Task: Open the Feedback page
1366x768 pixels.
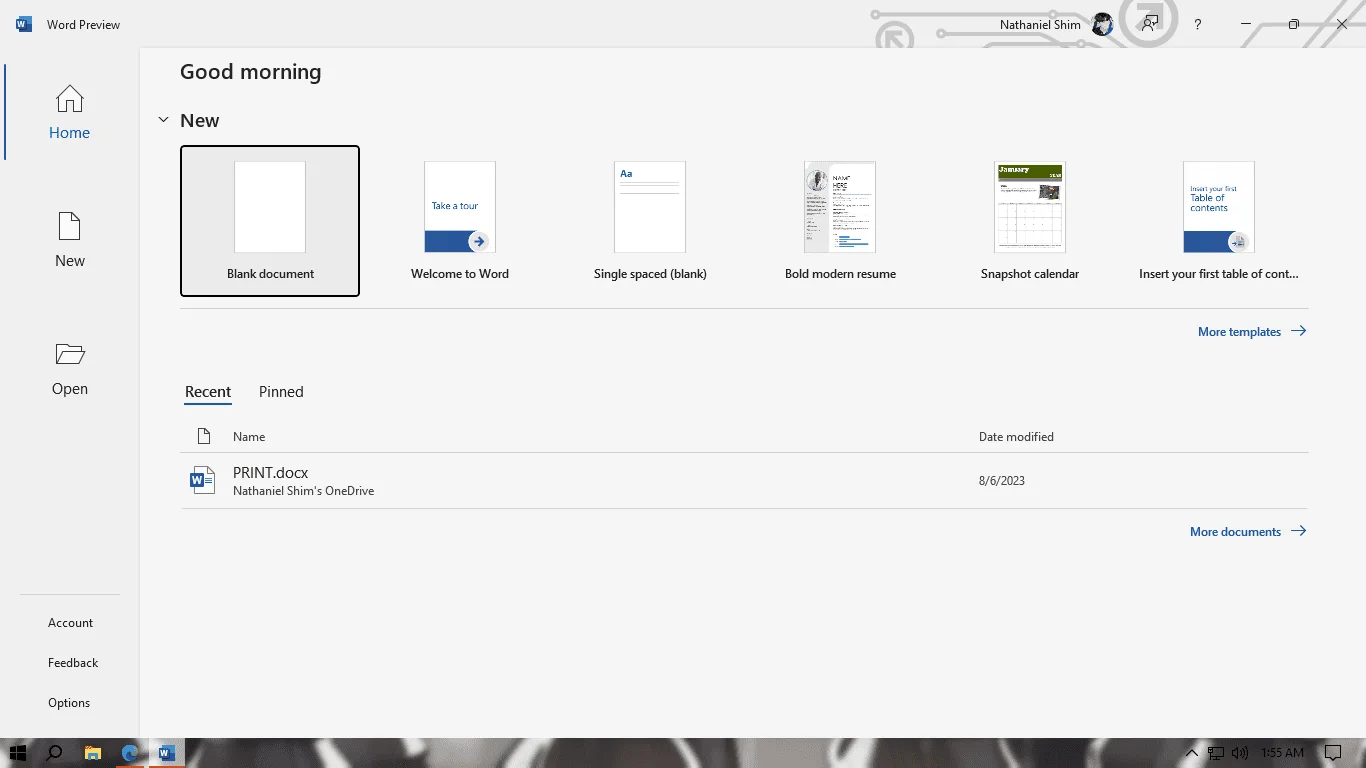Action: pyautogui.click(x=73, y=663)
